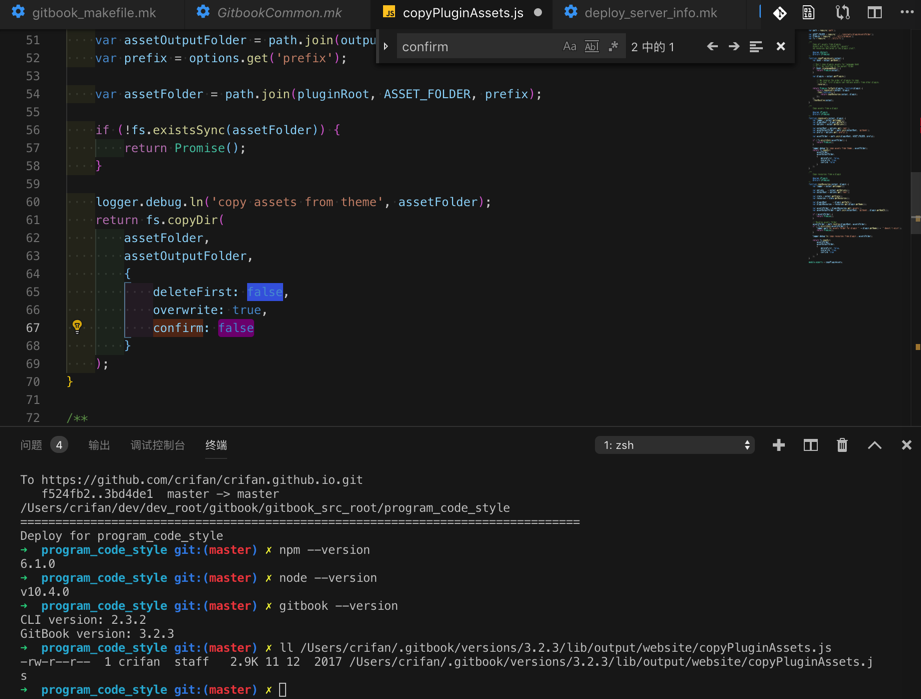921x699 pixels.
Task: Open the 问题 (Problems) panel tab
Action: (32, 445)
